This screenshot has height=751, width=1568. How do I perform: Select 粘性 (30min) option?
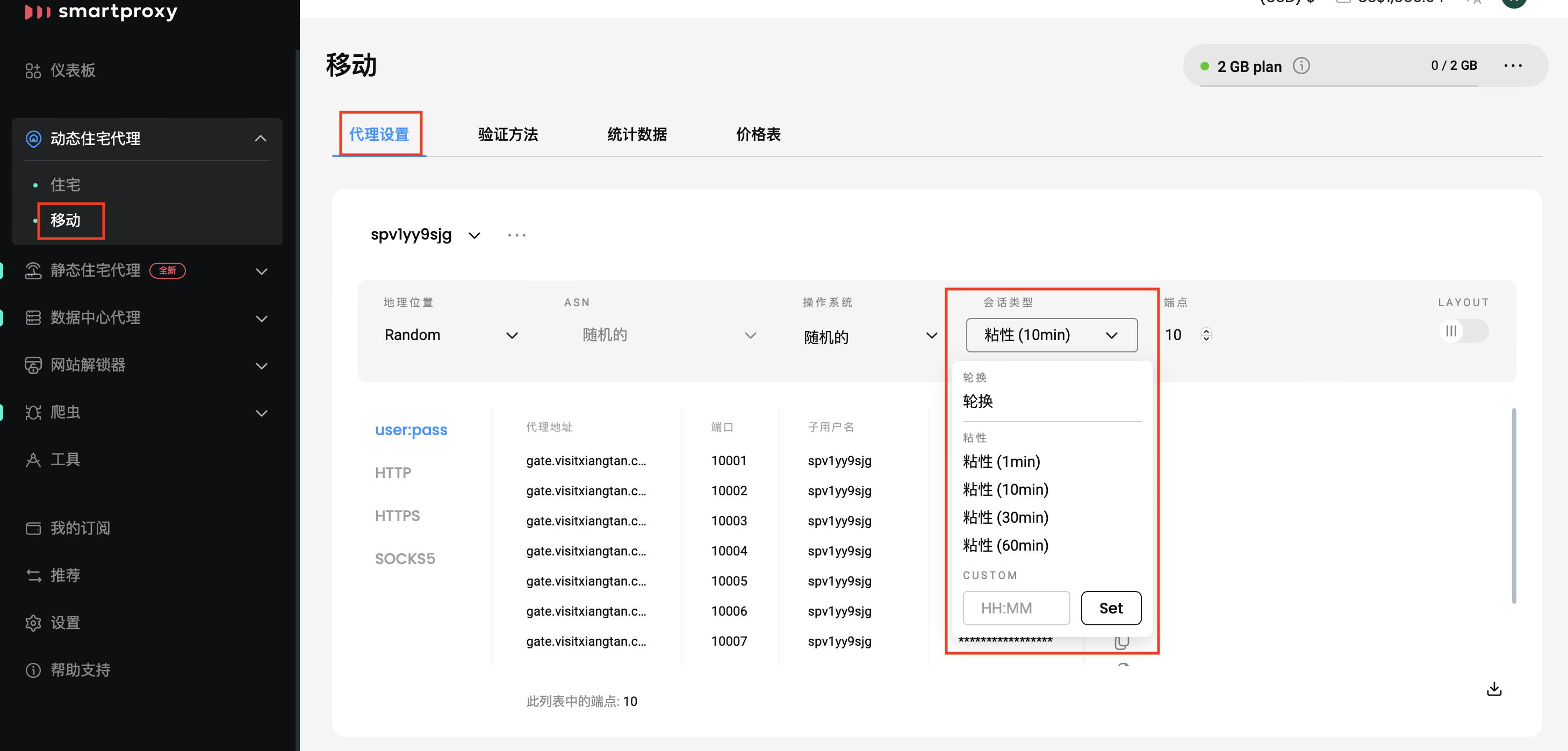(x=1005, y=518)
